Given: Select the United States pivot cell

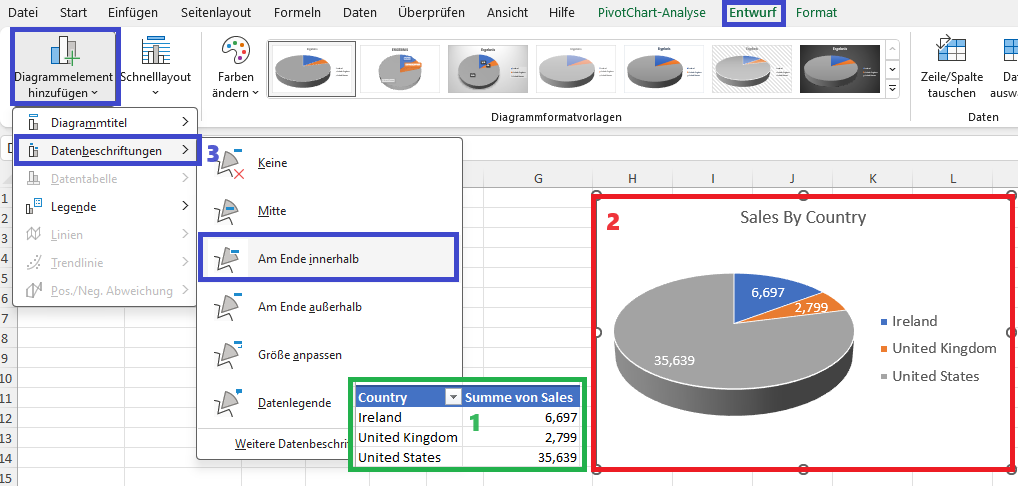Looking at the screenshot, I should click(408, 457).
